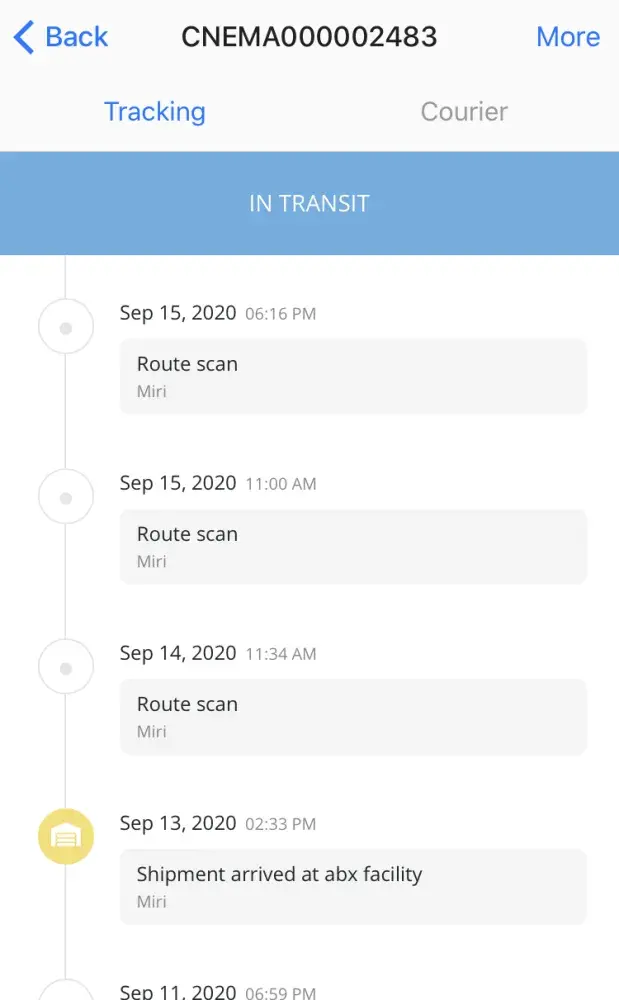
Task: Open the Sep 14 Route scan card
Action: pyautogui.click(x=353, y=716)
